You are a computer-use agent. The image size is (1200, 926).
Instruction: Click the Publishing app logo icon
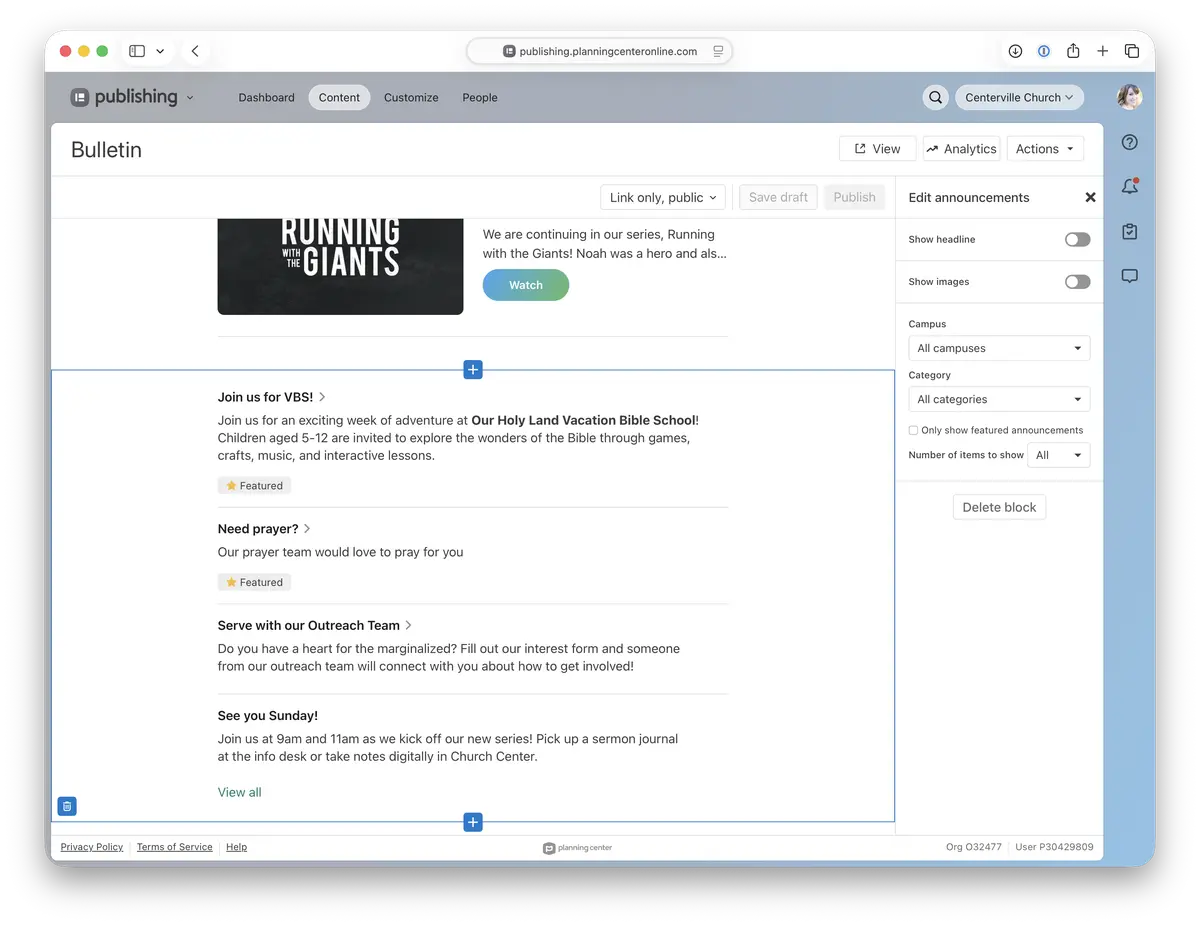click(80, 97)
